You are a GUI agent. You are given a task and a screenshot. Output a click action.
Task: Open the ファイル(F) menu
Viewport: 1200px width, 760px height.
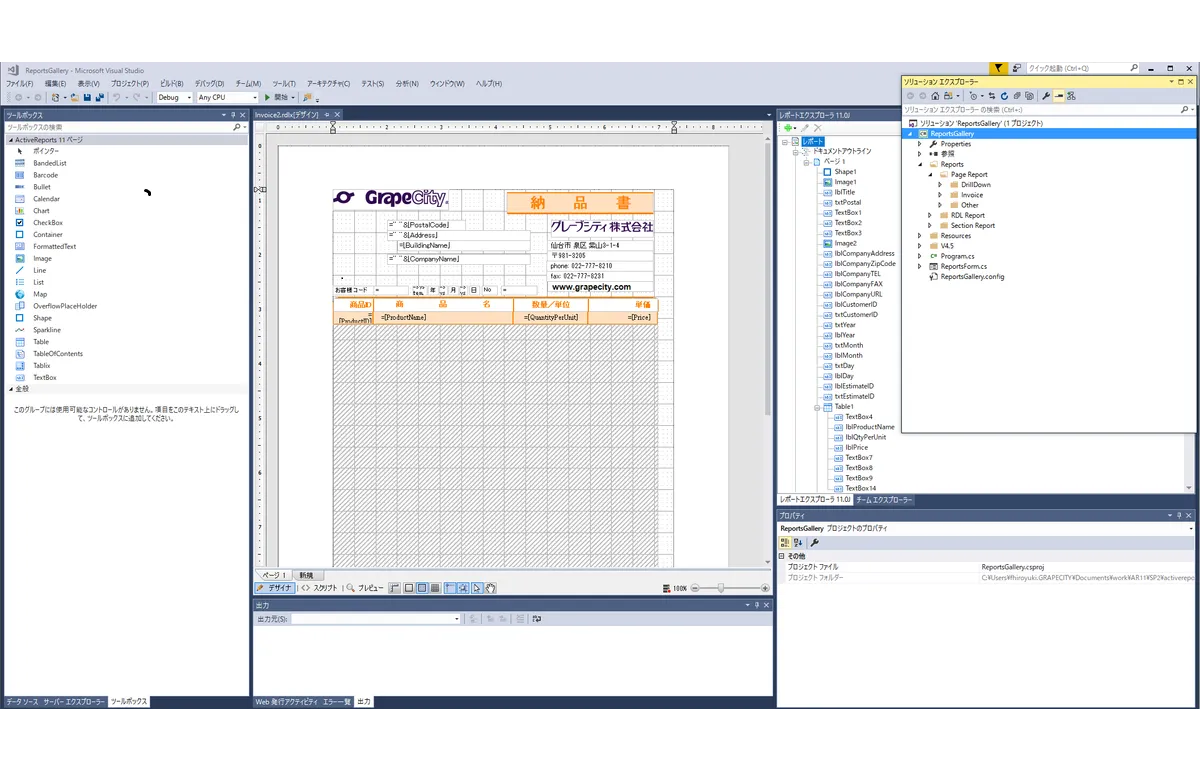pos(19,84)
